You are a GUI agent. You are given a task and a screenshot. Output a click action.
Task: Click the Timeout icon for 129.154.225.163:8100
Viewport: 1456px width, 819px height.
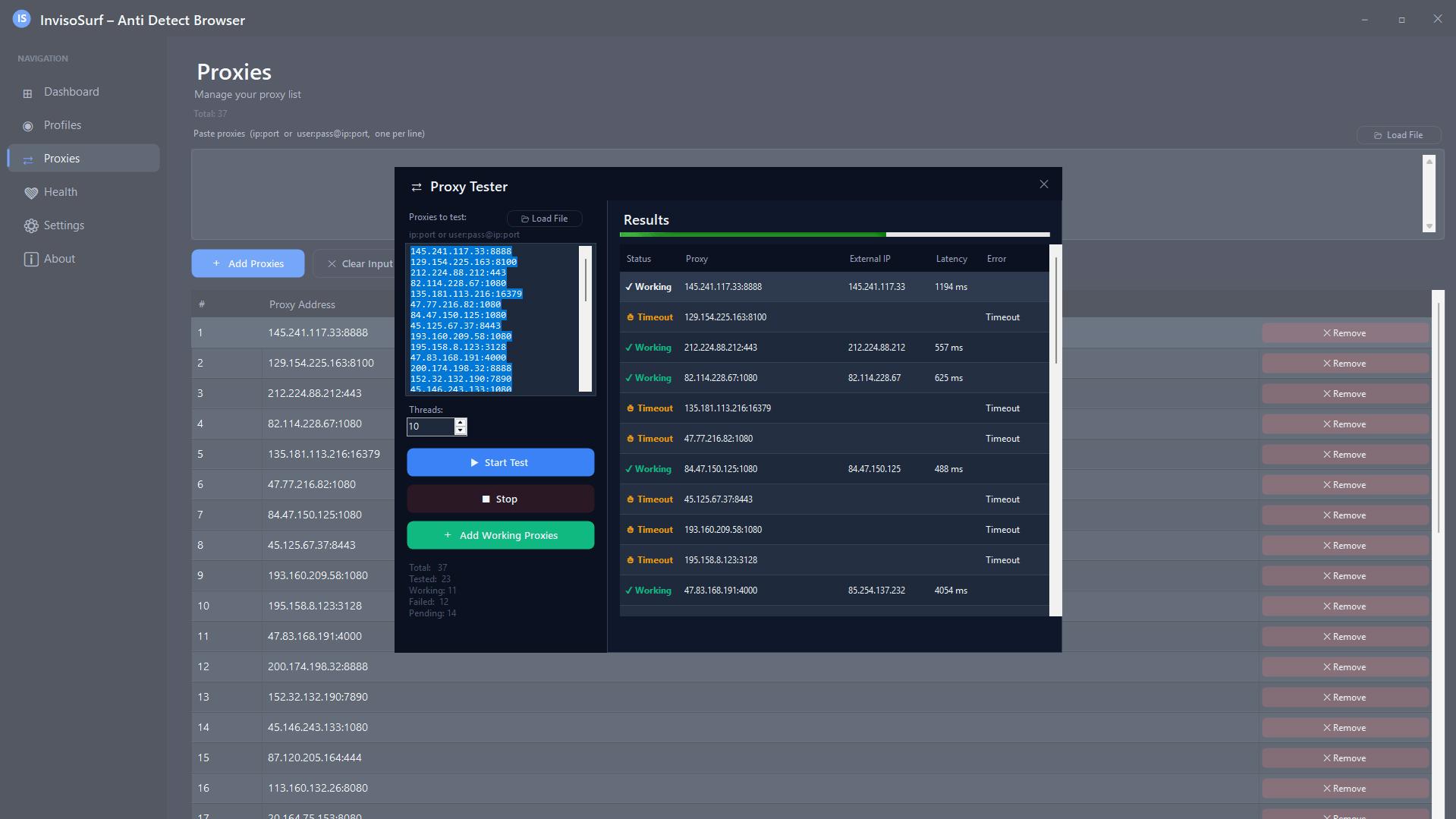[x=630, y=317]
